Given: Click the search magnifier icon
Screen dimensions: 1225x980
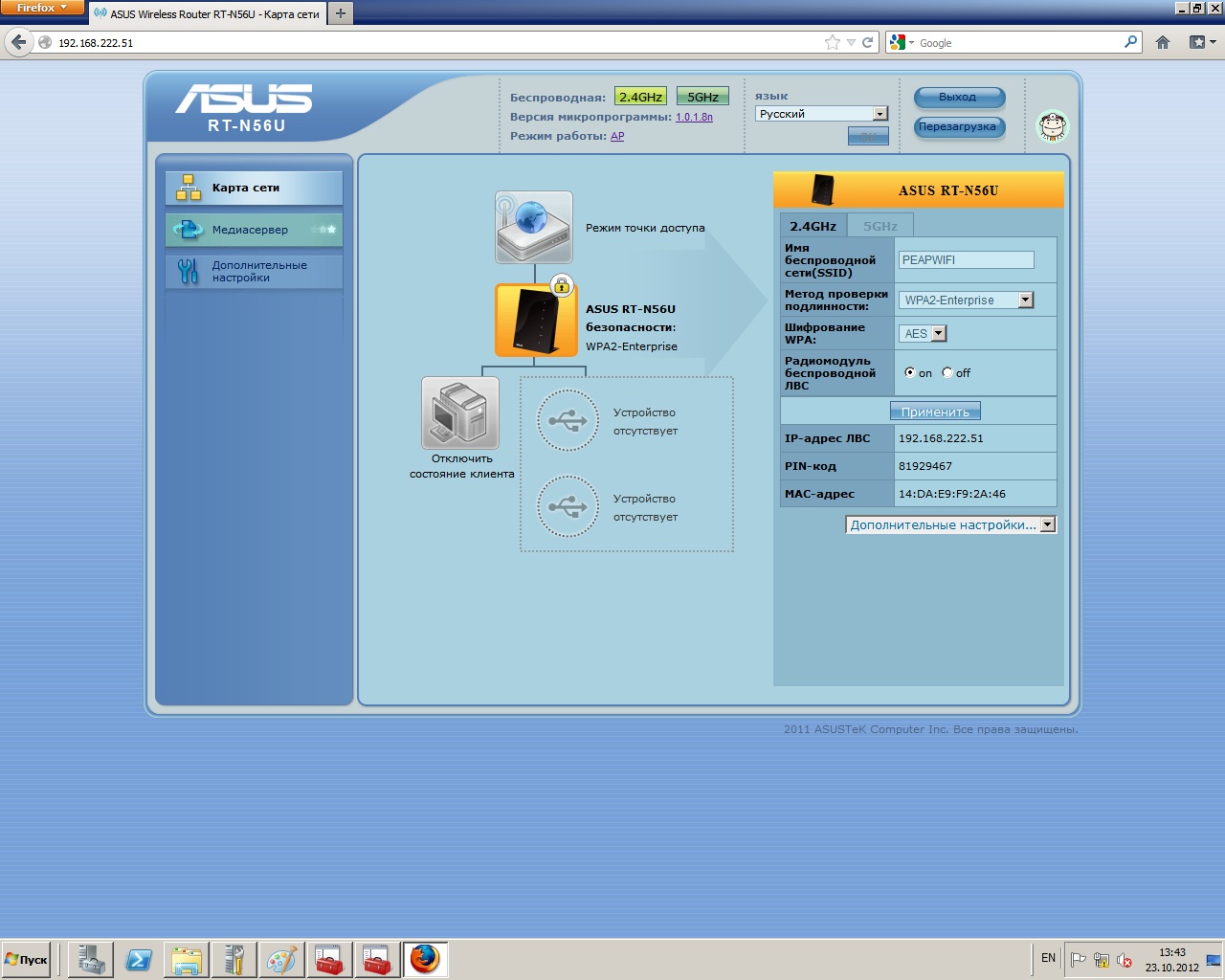Looking at the screenshot, I should click(1131, 42).
